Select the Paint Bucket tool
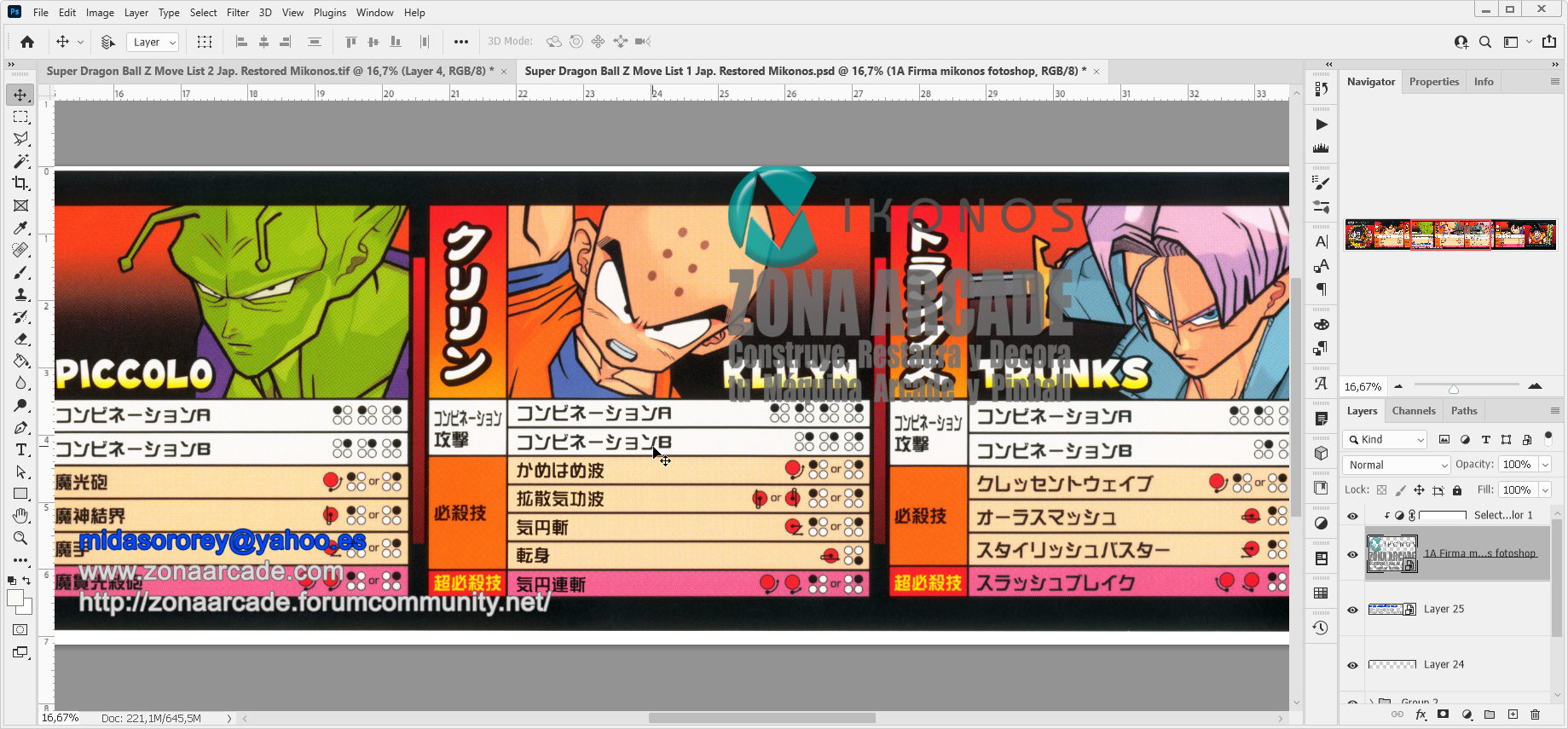This screenshot has height=729, width=1568. [20, 361]
